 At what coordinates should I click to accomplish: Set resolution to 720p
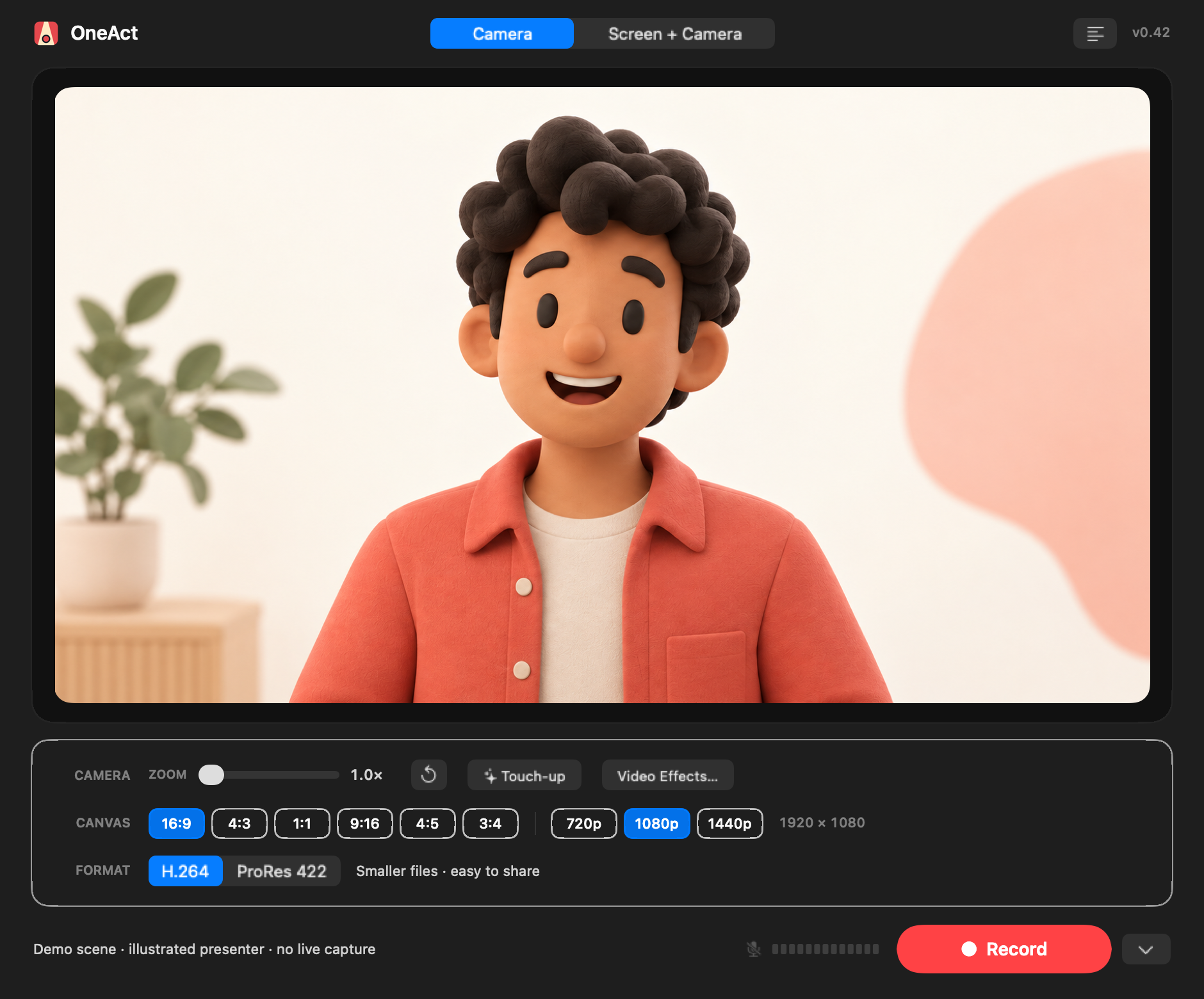pyautogui.click(x=584, y=824)
